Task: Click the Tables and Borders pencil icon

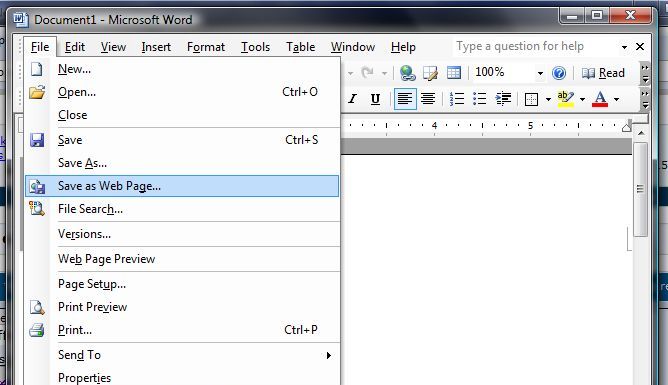Action: click(430, 73)
